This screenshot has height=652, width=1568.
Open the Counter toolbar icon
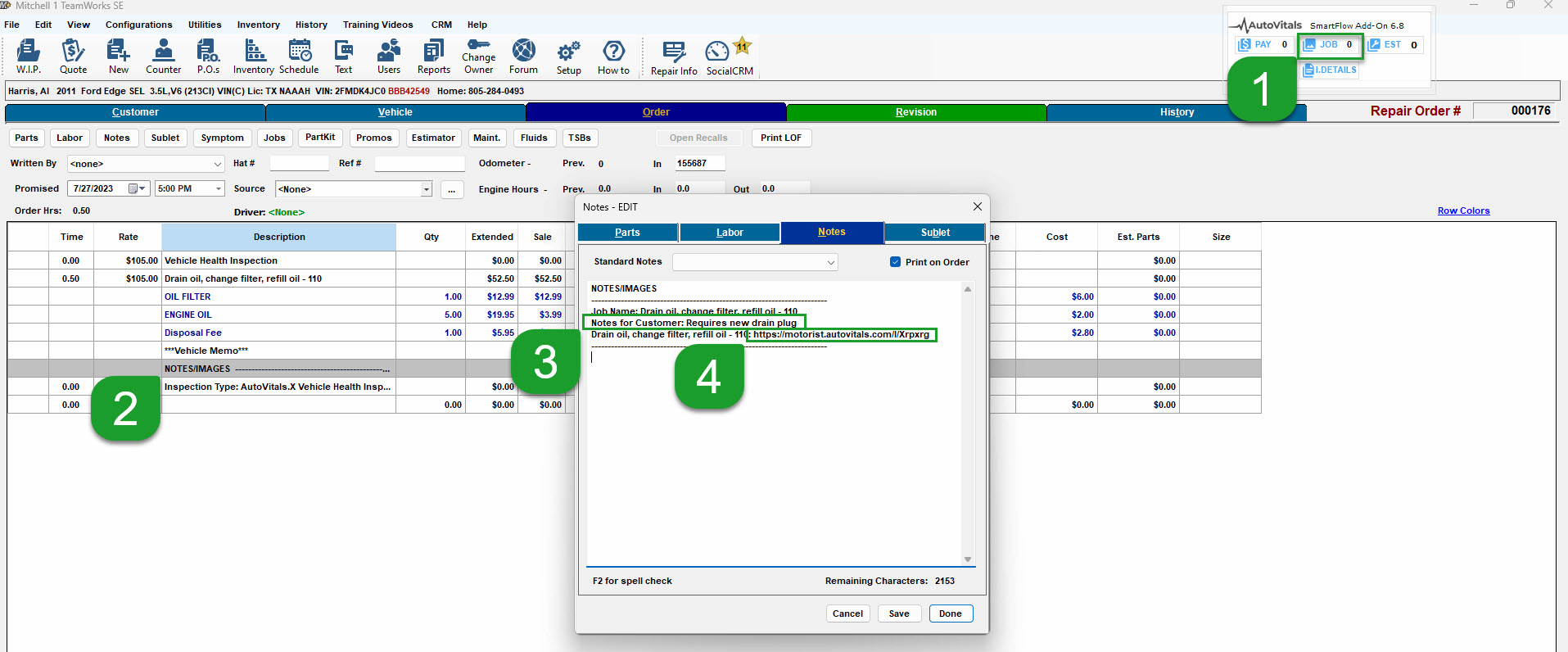click(x=163, y=57)
